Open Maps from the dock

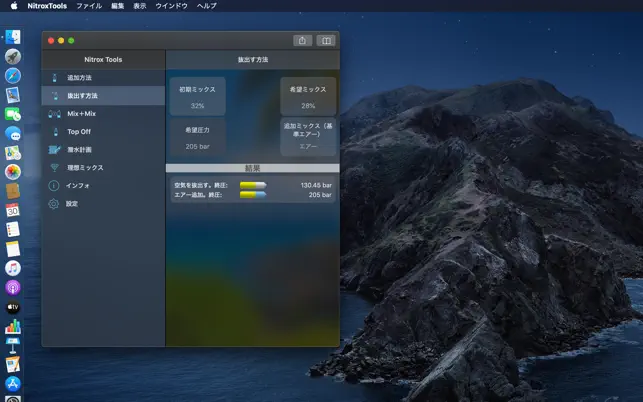click(13, 153)
